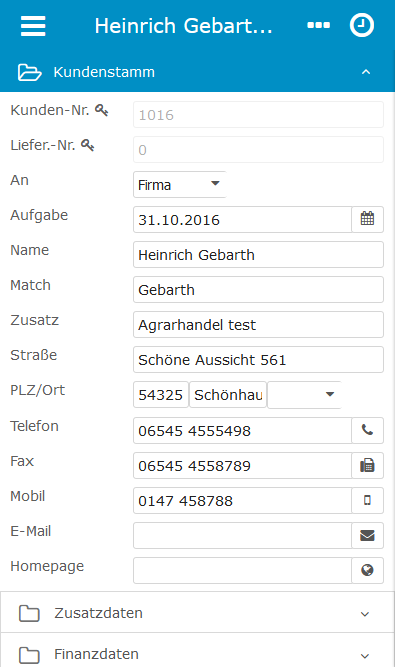
Task: Open the empty dropdown next to Ort
Action: click(304, 395)
